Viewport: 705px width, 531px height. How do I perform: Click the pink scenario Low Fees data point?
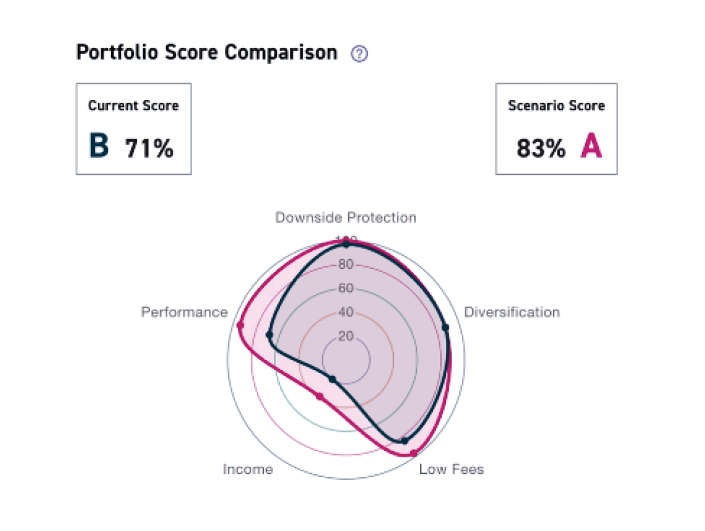click(413, 453)
